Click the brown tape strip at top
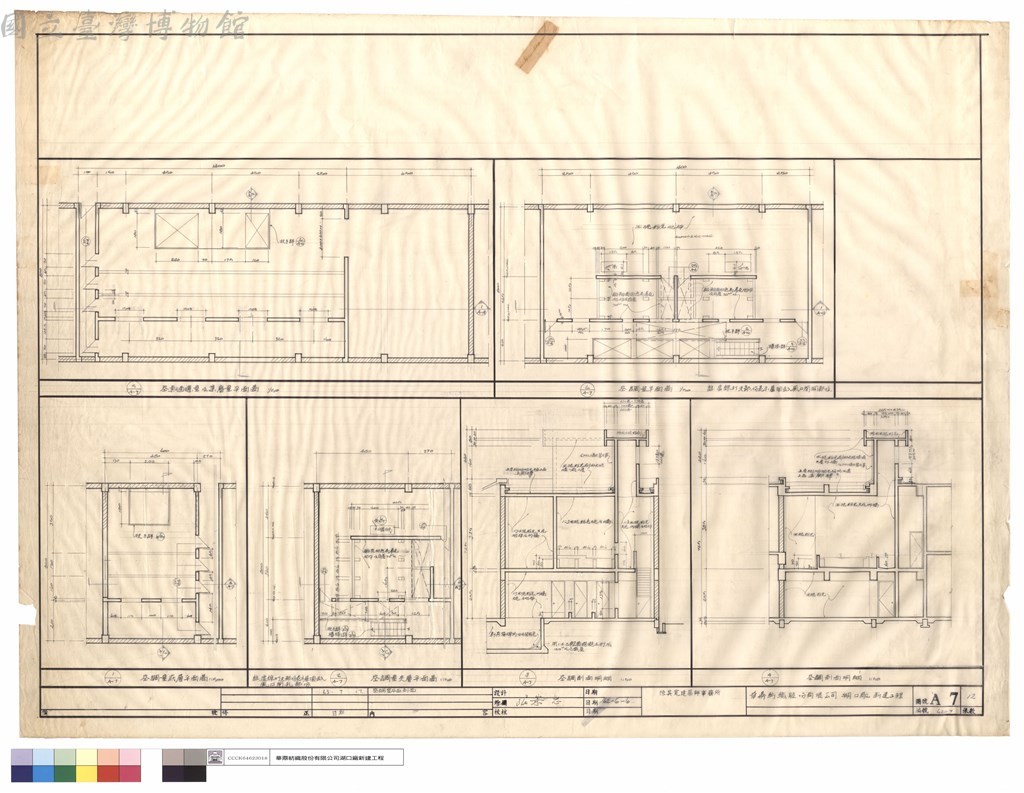This screenshot has width=1024, height=793. [x=537, y=46]
